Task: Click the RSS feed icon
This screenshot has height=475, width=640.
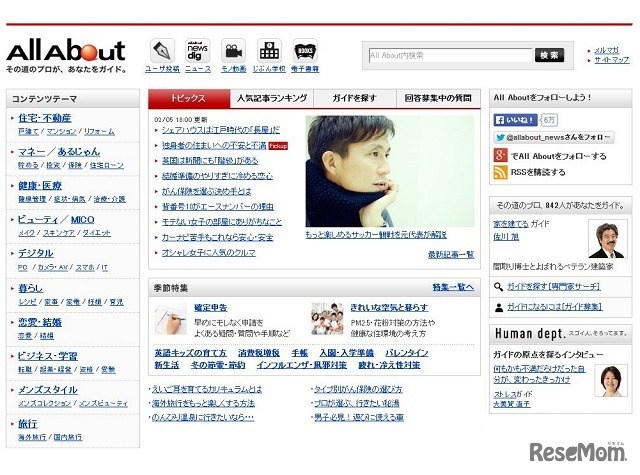Action: 500,172
